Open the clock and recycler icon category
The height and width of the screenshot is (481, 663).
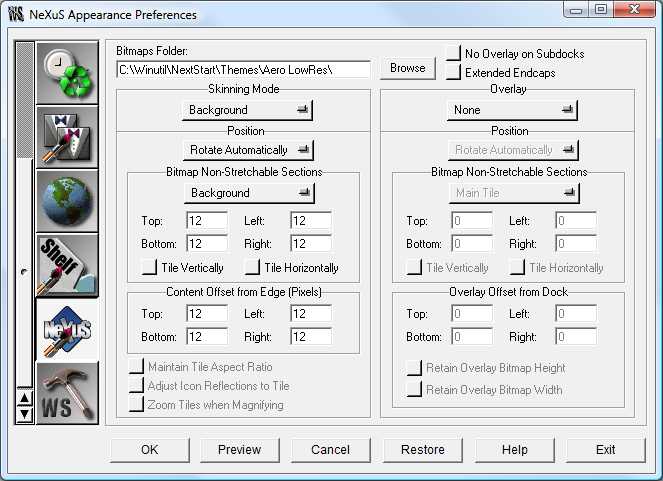pos(67,73)
